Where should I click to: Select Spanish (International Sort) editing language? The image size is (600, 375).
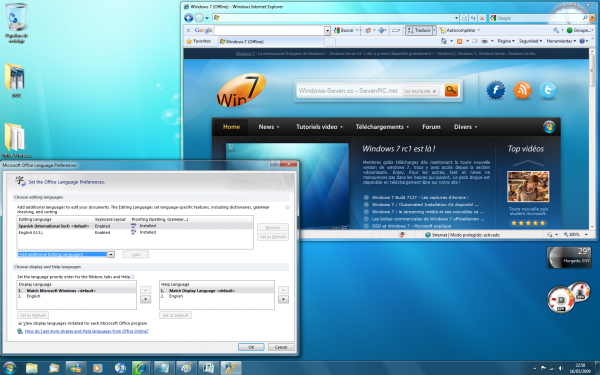135,226
